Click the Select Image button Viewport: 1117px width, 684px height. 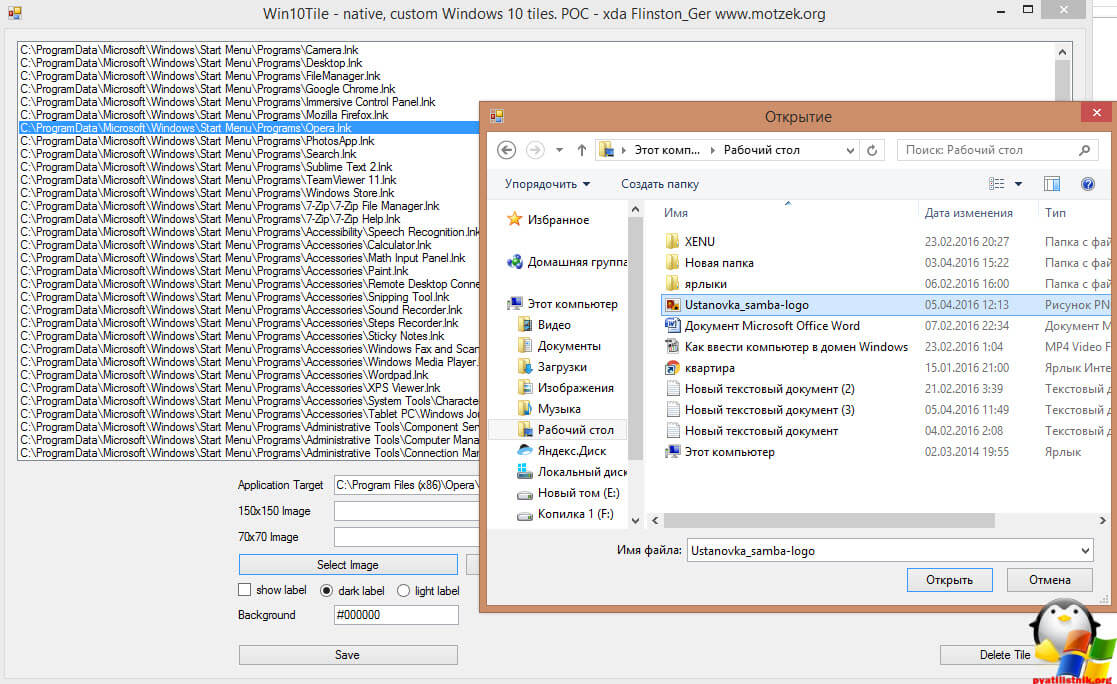348,565
